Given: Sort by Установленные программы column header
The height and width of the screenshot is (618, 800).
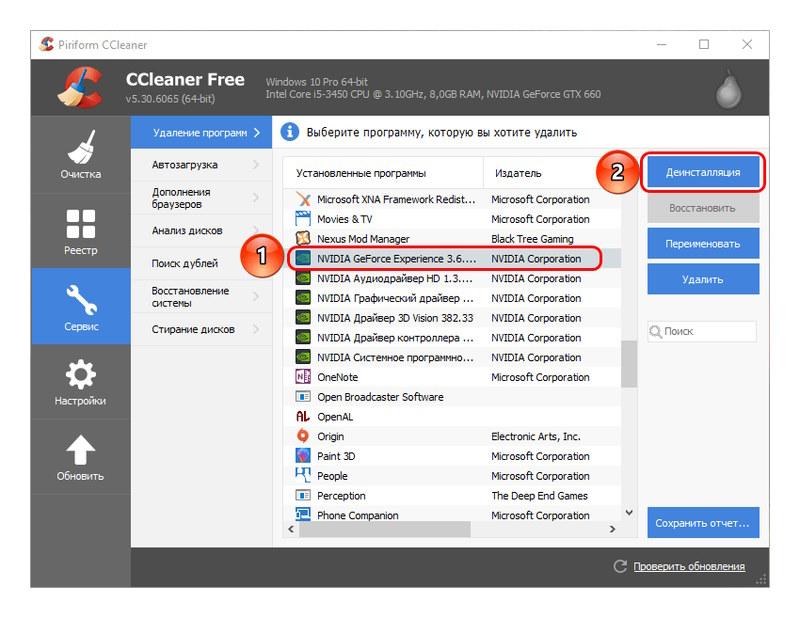Looking at the screenshot, I should tap(383, 173).
